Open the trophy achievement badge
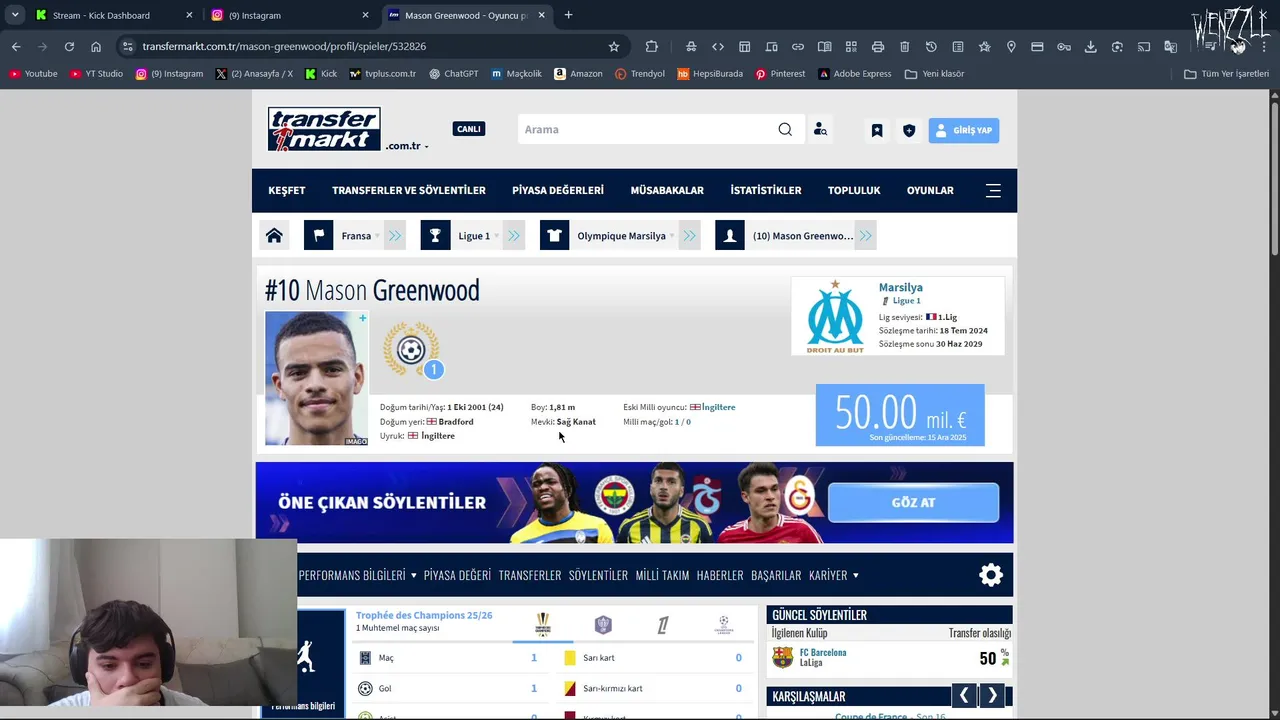The image size is (1280, 720). tap(411, 350)
